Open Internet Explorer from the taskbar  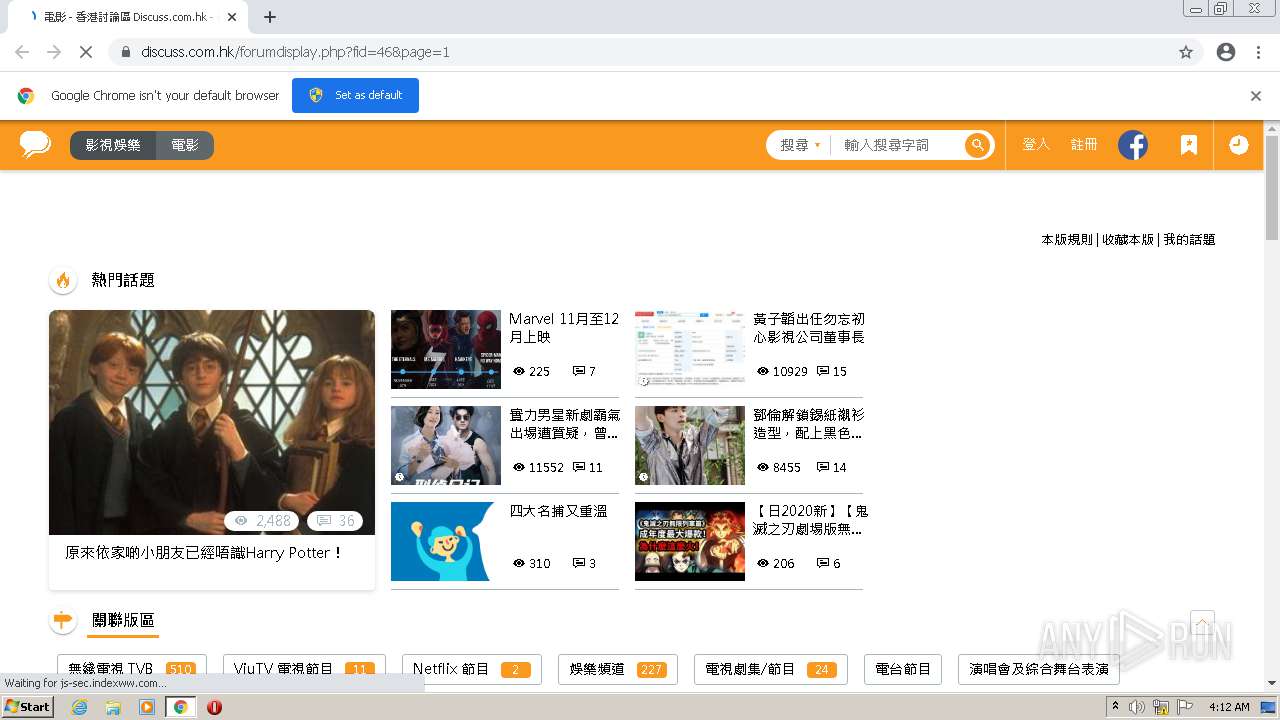point(80,707)
